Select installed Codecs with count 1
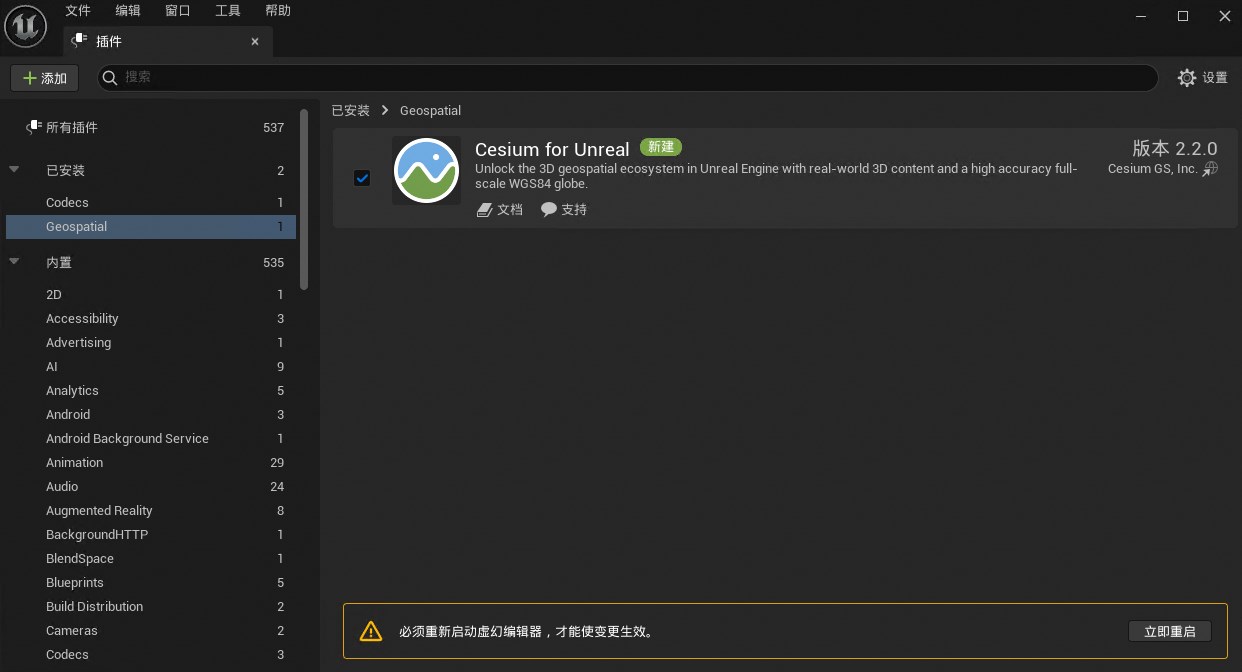Image resolution: width=1242 pixels, height=672 pixels. pos(153,202)
